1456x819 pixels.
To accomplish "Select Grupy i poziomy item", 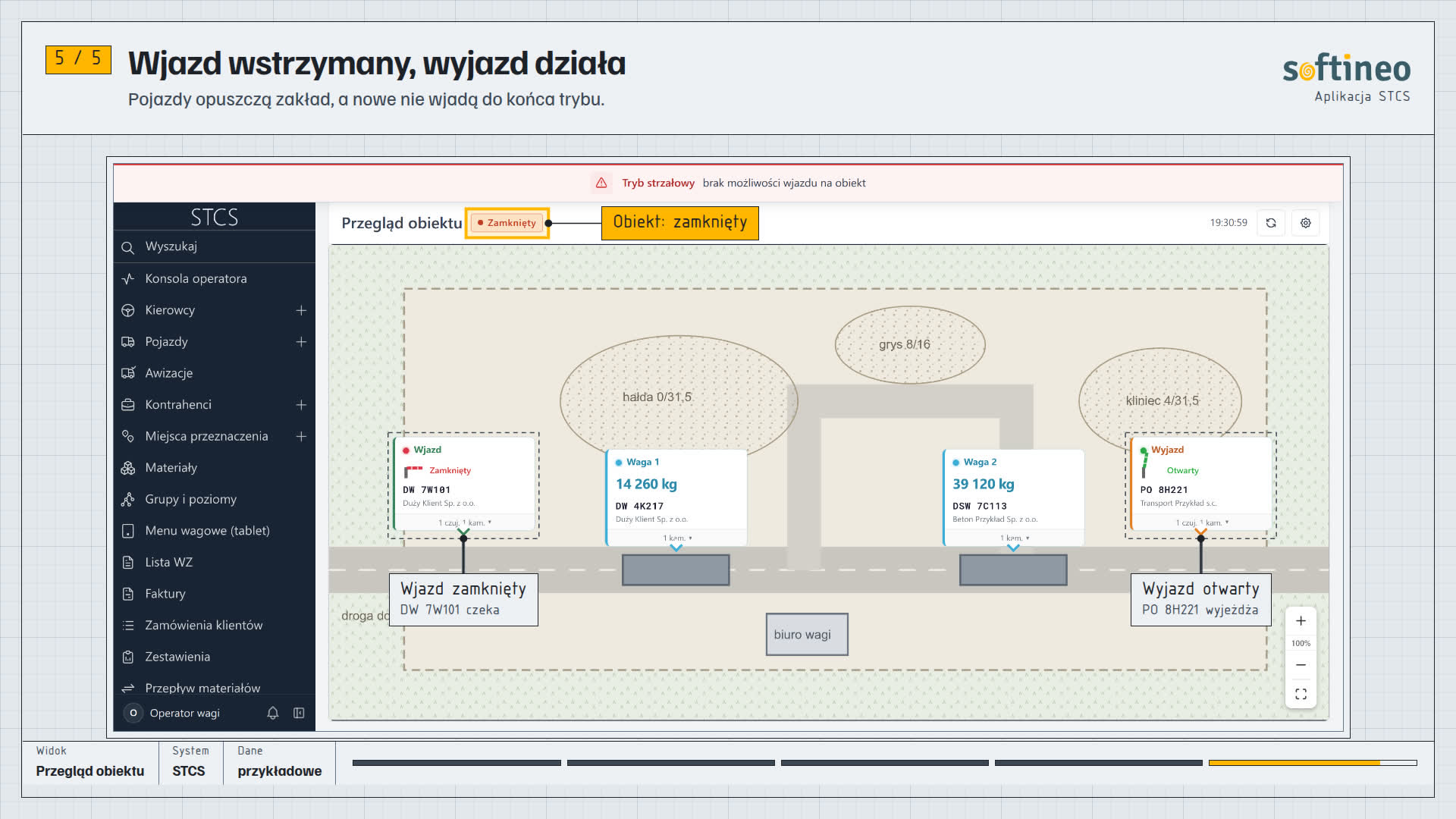I will point(214,499).
